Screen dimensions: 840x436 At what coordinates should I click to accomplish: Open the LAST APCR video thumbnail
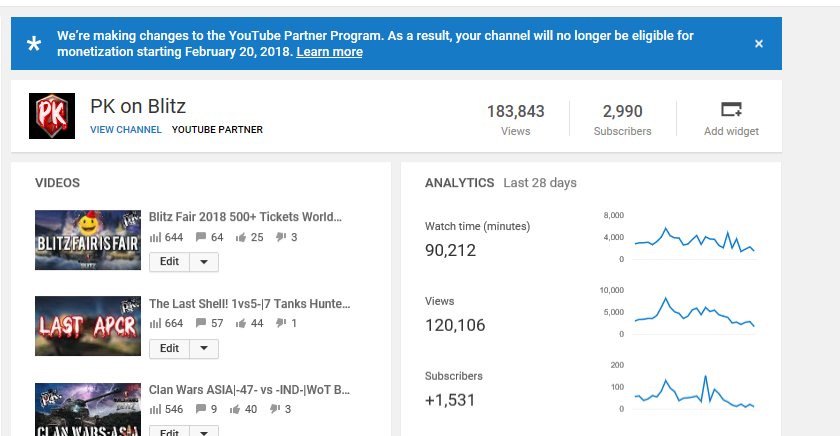88,326
